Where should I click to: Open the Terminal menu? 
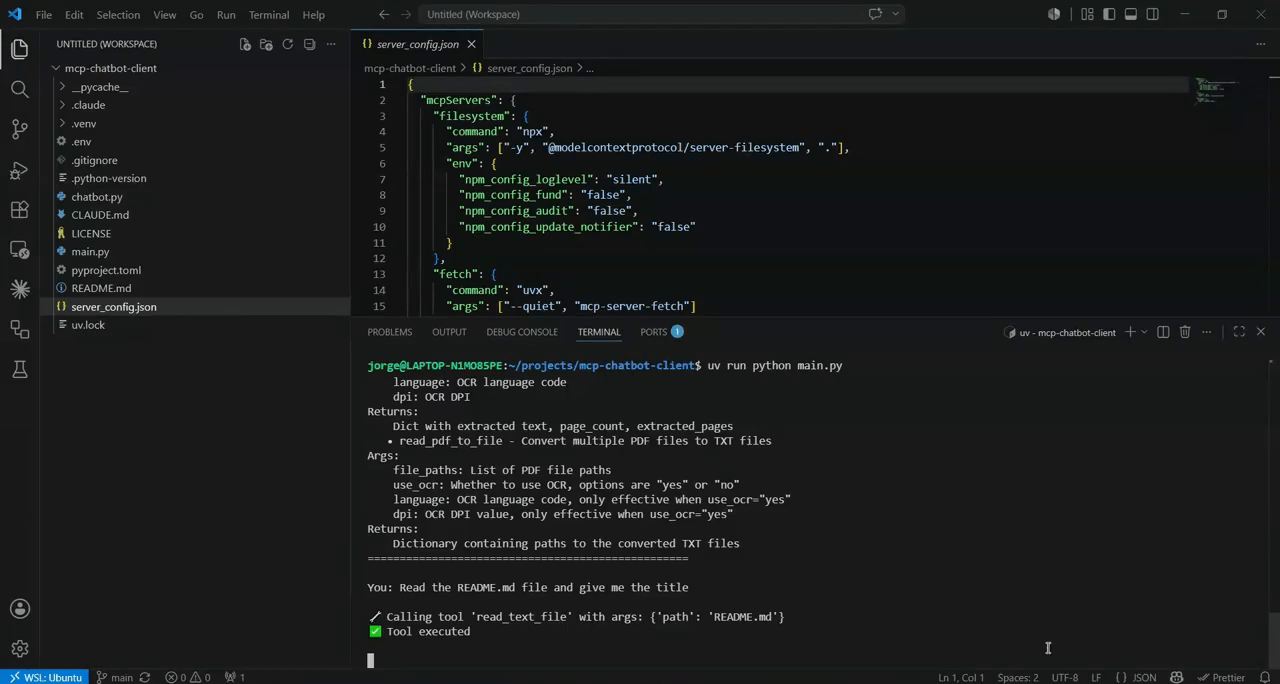click(268, 15)
